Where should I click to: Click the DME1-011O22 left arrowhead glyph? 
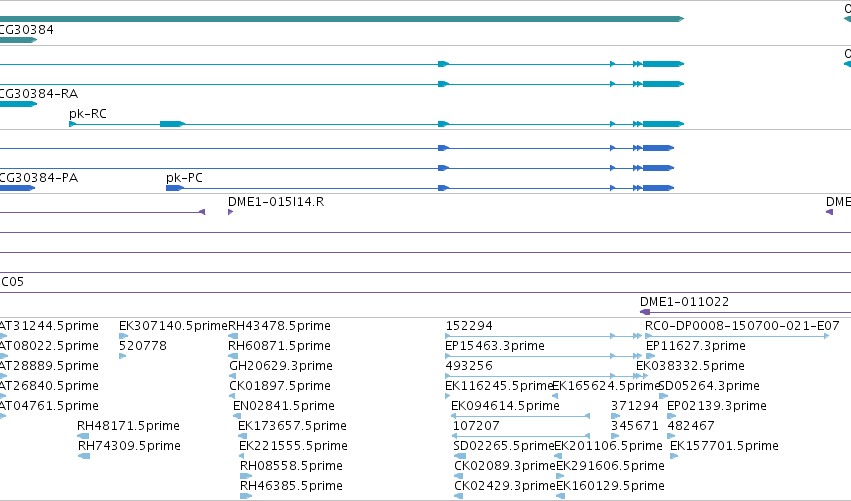click(x=645, y=312)
